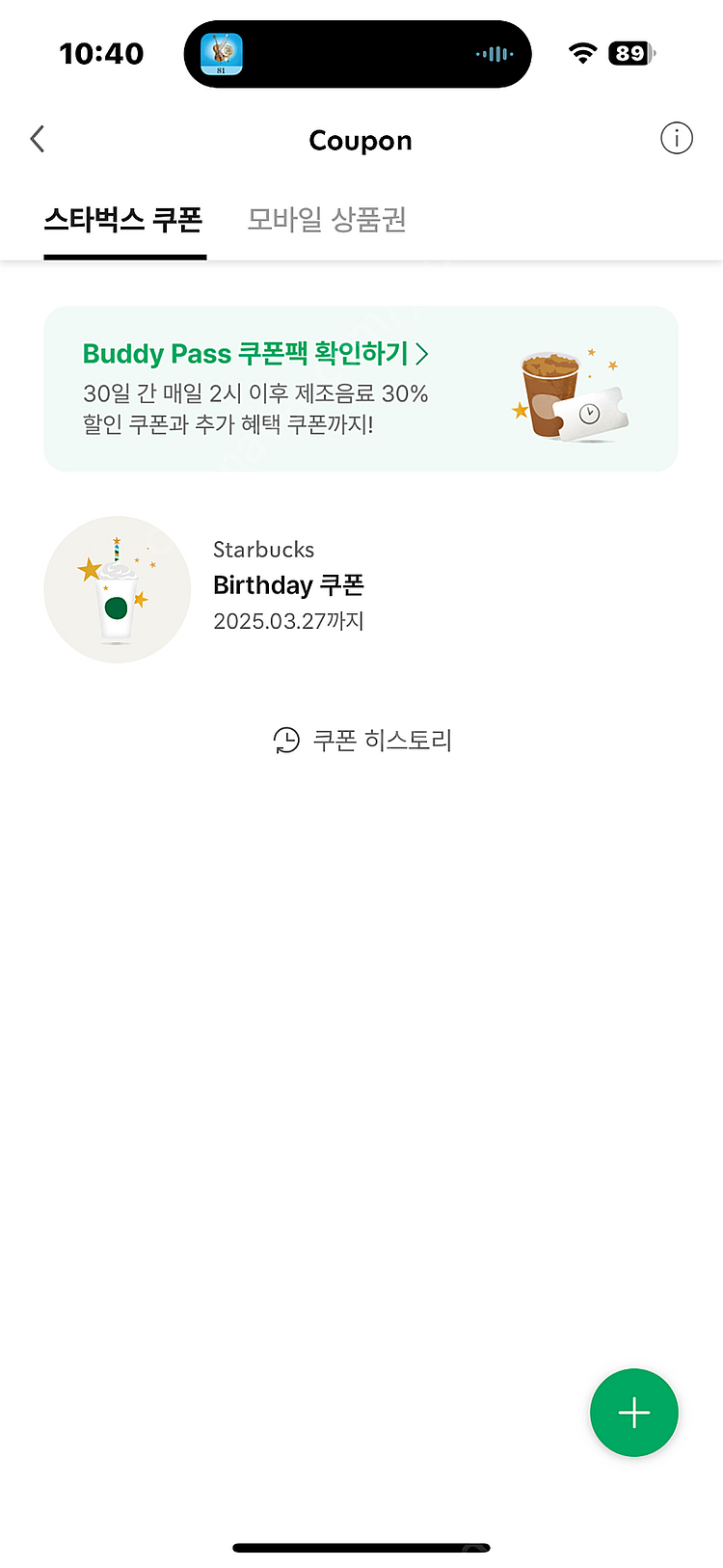Switch to the 모바일 상품권 tab
The image size is (723, 1568).
point(327,220)
